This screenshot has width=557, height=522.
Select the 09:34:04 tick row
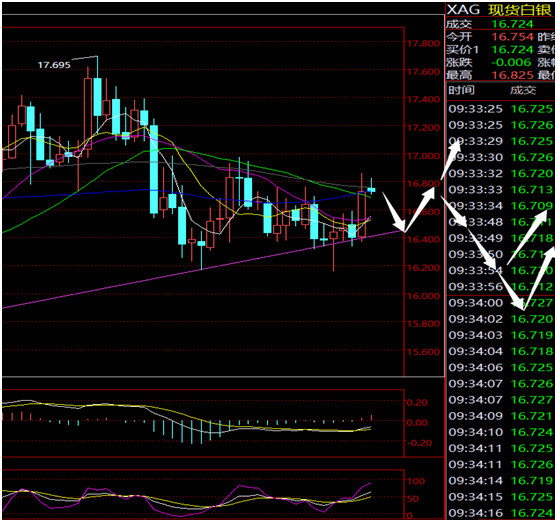click(501, 351)
